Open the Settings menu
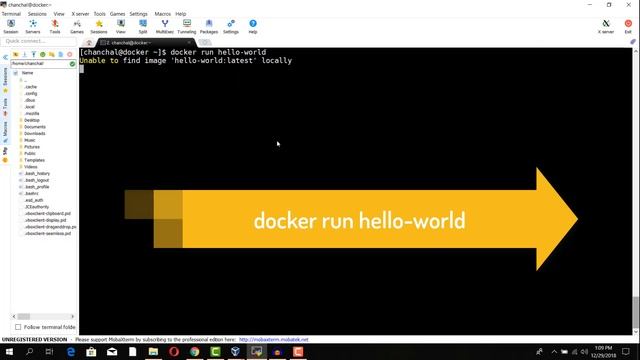 pos(138,14)
